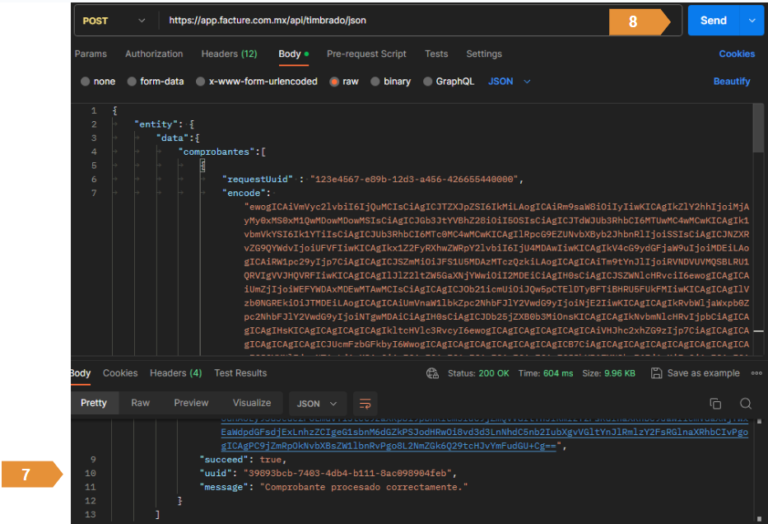Click the Send button

coord(713,20)
